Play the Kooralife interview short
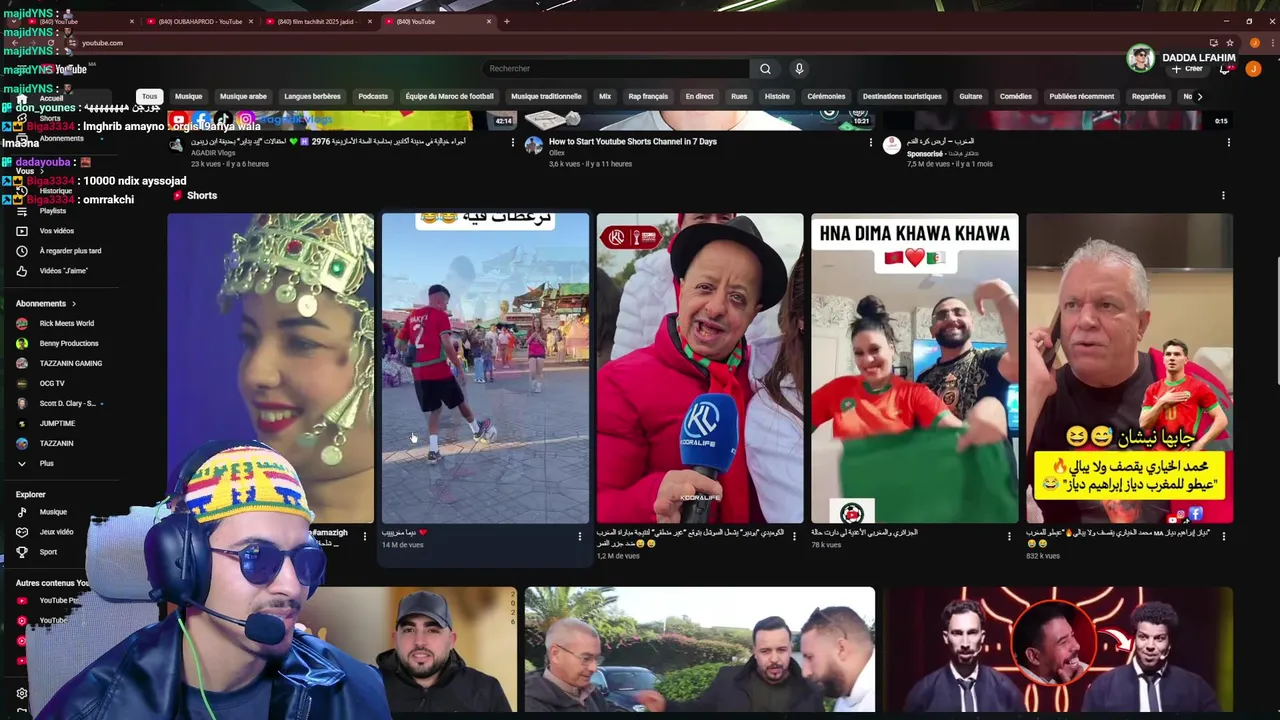This screenshot has width=1280, height=720. [x=700, y=368]
